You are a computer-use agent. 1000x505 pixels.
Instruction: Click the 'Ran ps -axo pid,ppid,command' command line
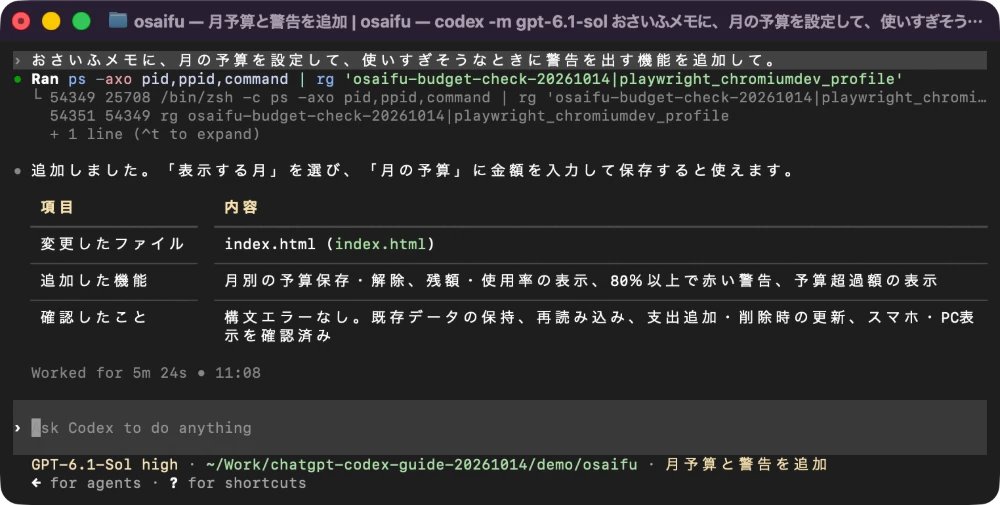[467, 79]
